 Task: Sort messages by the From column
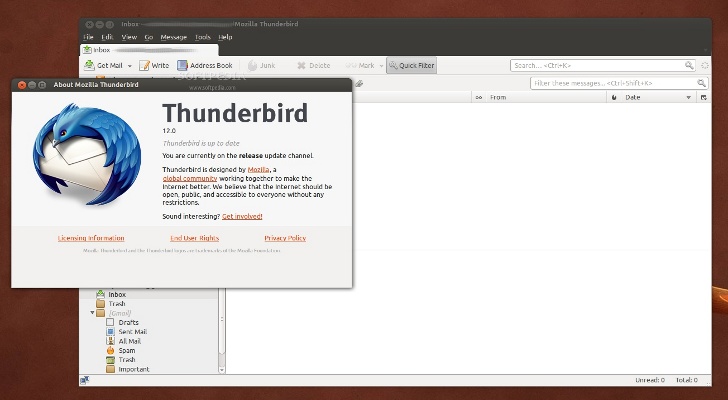tap(546, 97)
